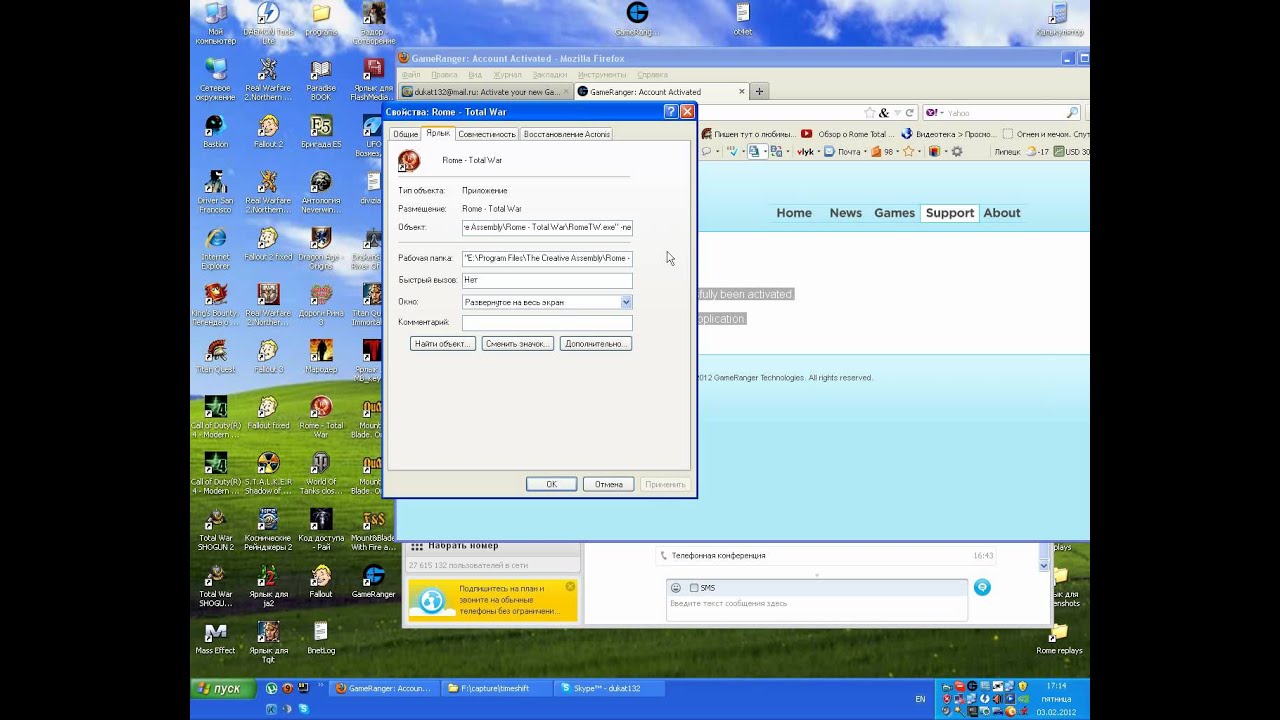Viewport: 1280px width, 720px height.
Task: Open Журнал menu in Firefox
Action: (507, 75)
